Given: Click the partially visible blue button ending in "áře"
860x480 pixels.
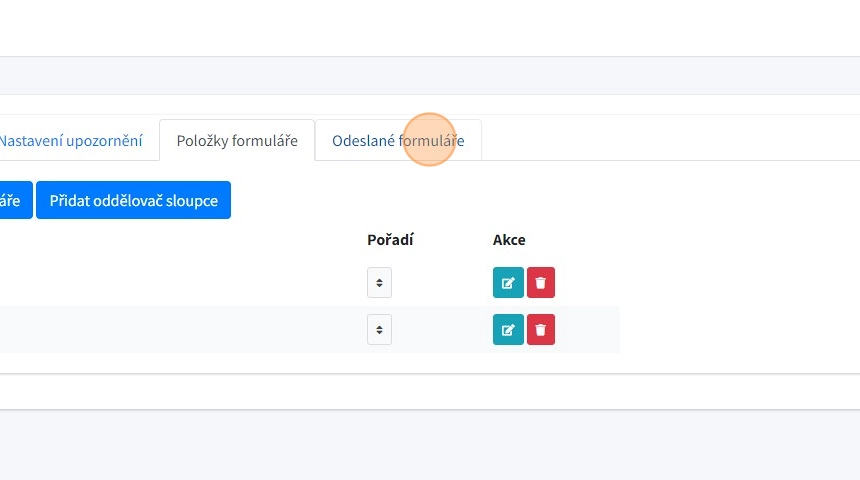Looking at the screenshot, I should coord(14,200).
